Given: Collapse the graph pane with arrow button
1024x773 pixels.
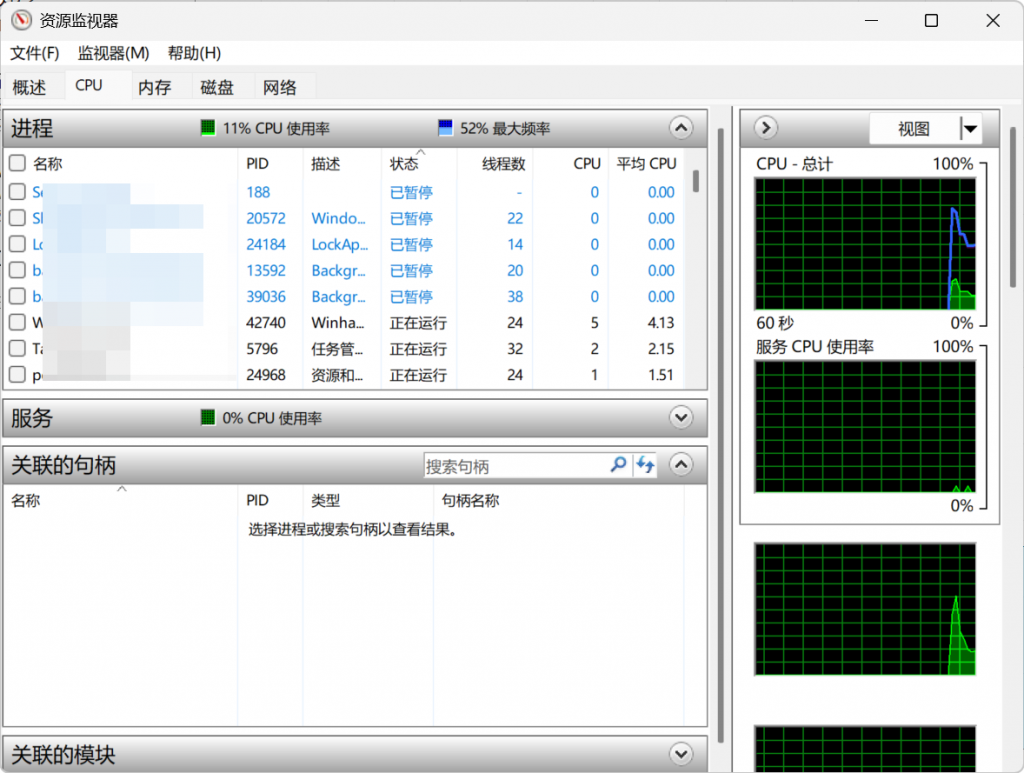Looking at the screenshot, I should [766, 127].
